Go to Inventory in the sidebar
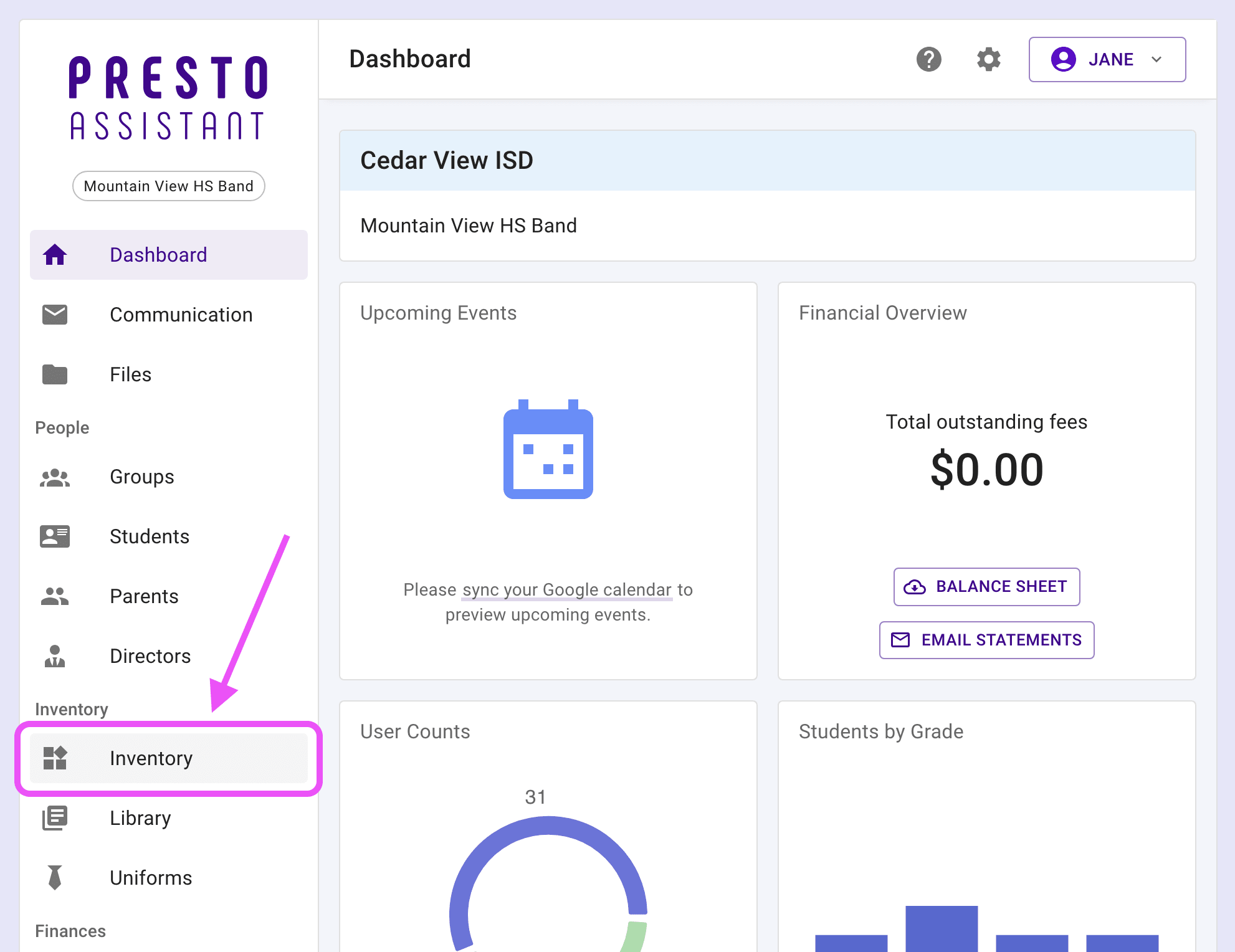The width and height of the screenshot is (1235, 952). tap(151, 758)
